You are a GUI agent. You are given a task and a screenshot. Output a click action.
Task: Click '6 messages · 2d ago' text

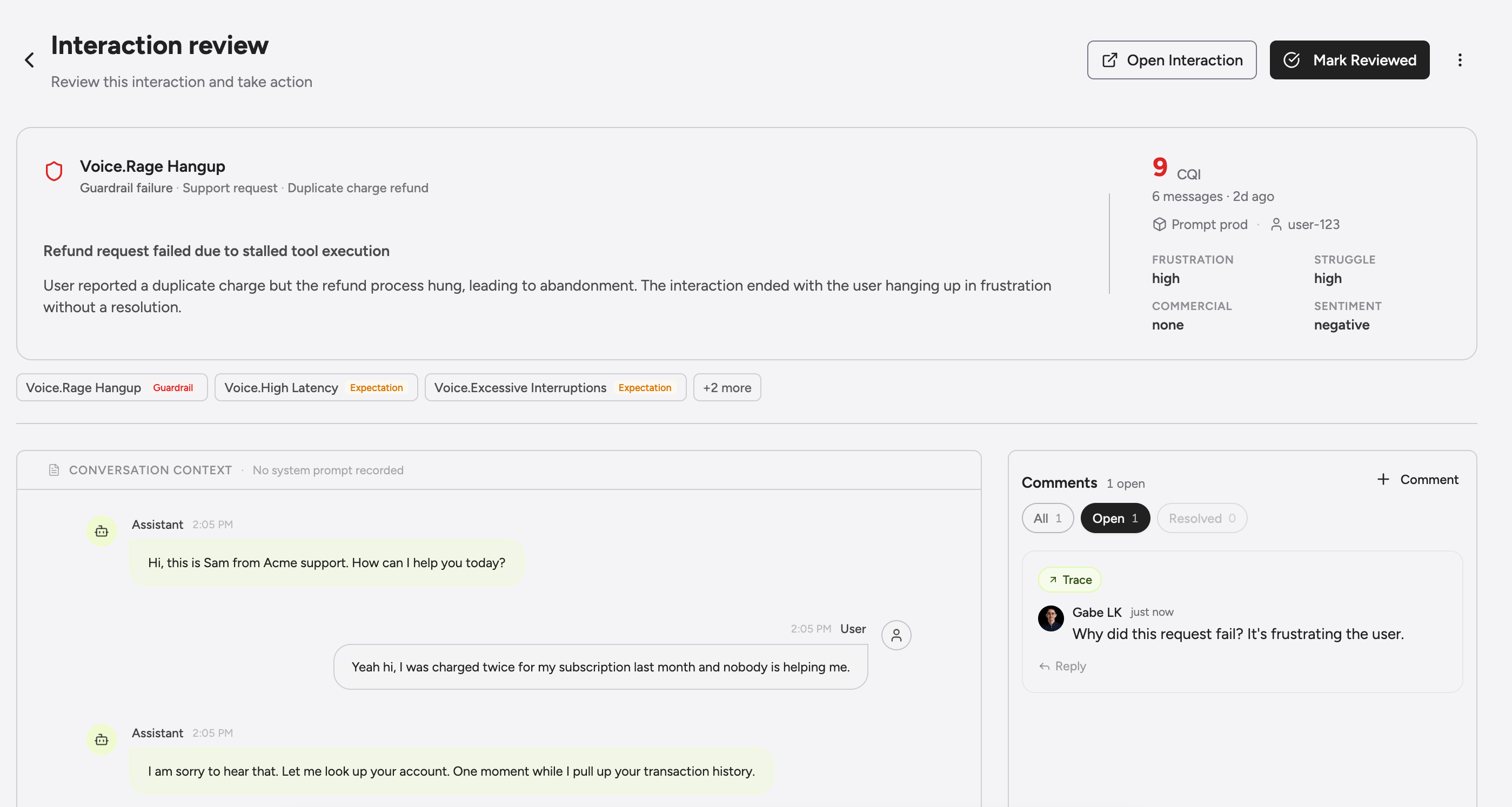1213,196
